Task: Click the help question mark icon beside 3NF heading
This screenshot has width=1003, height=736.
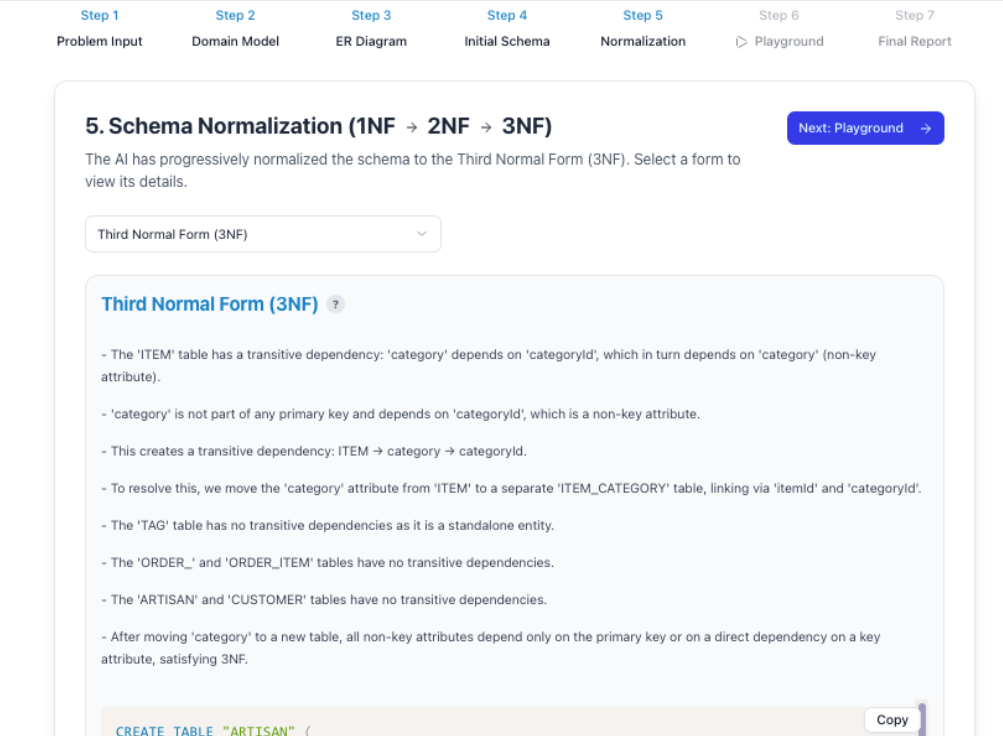Action: [x=335, y=304]
